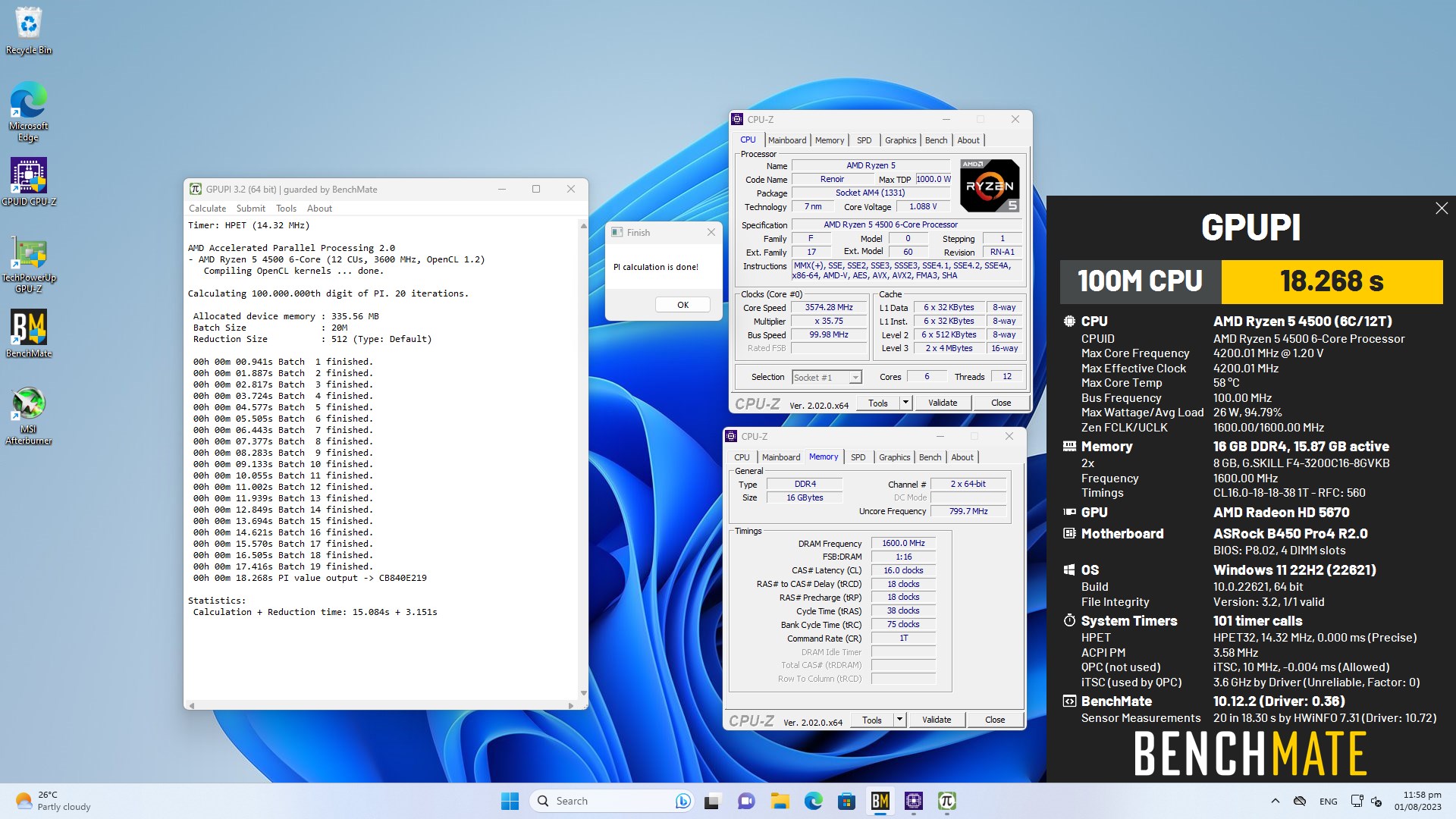Click Validate in upper CPU-Z window
This screenshot has height=819, width=1456.
click(x=943, y=403)
